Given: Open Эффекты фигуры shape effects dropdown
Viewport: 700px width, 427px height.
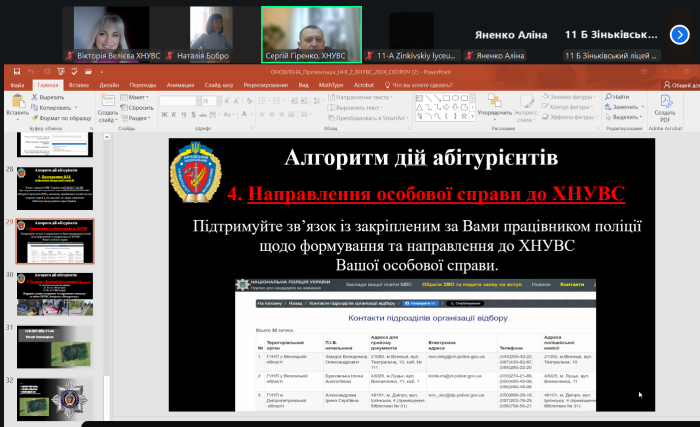Looking at the screenshot, I should click(570, 117).
